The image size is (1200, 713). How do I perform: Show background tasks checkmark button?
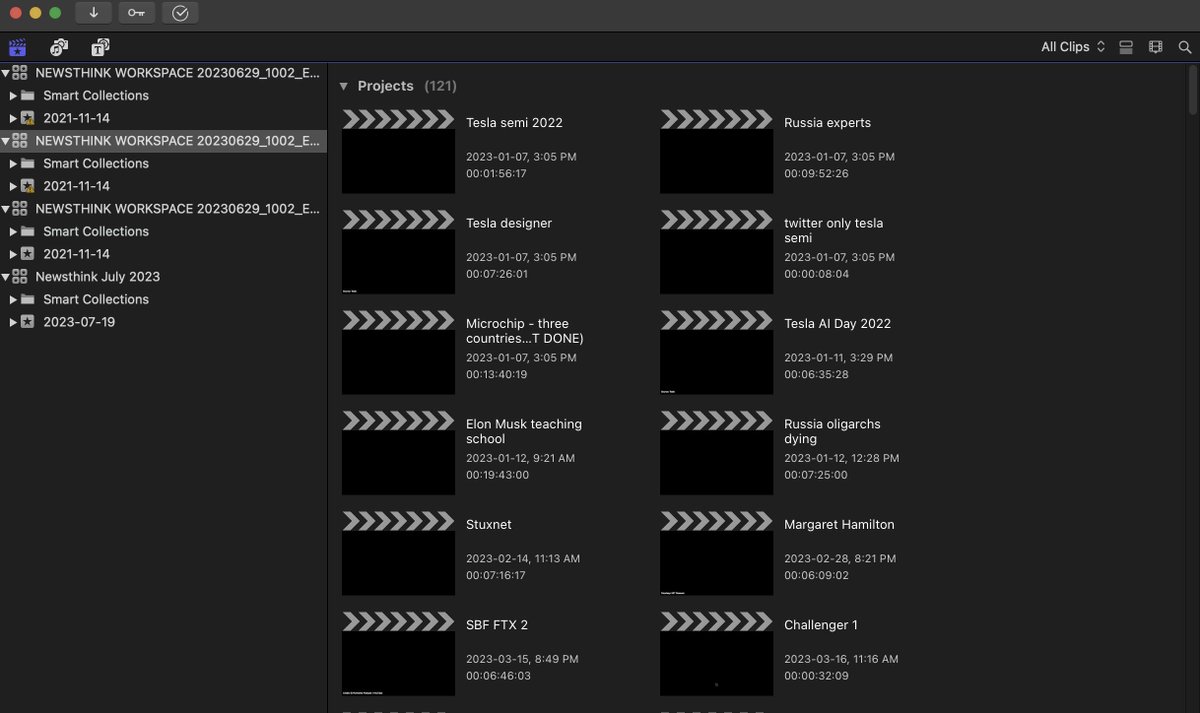click(x=180, y=13)
